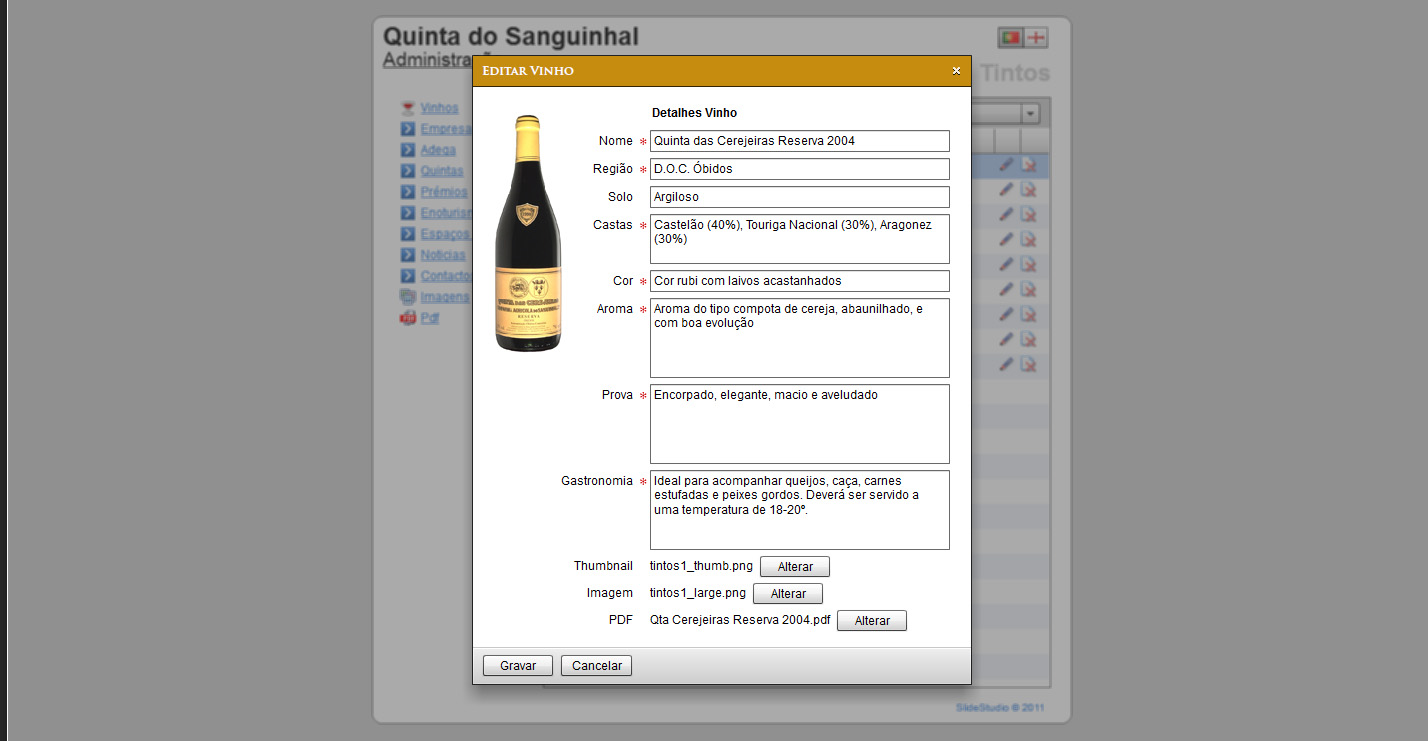Focus the Castas textarea
This screenshot has width=1428, height=741.
tap(799, 238)
